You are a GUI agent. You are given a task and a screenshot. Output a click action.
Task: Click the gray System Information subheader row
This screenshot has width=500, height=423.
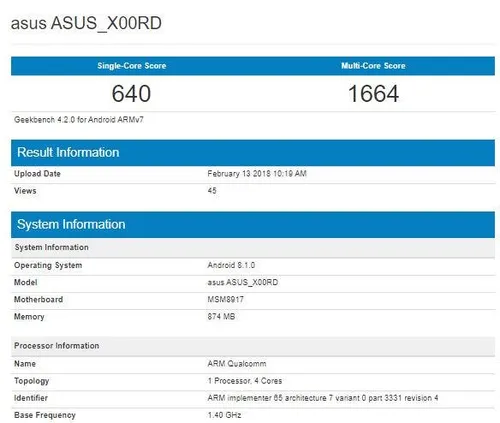click(253, 247)
